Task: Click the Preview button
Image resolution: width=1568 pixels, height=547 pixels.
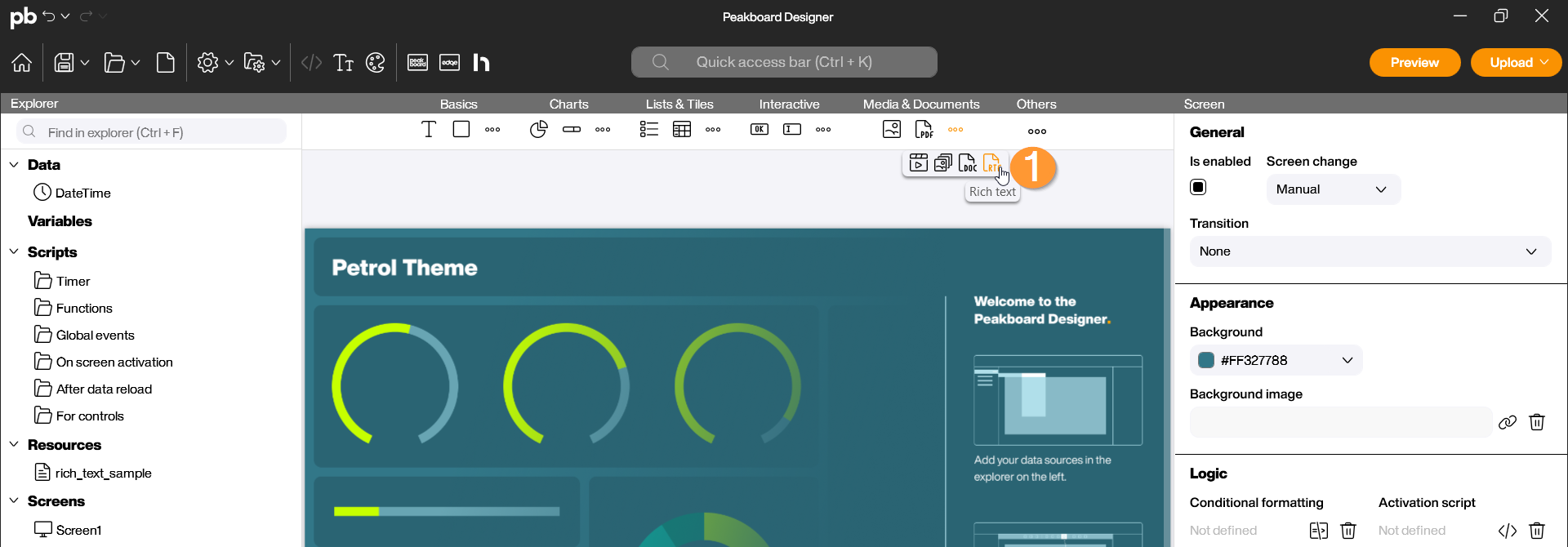Action: point(1414,63)
